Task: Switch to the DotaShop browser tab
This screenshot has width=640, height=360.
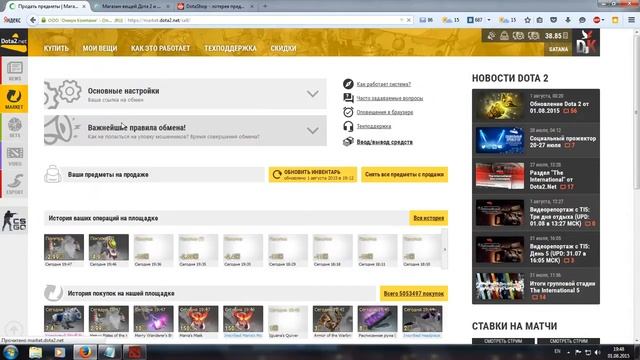Action: [x=216, y=6]
